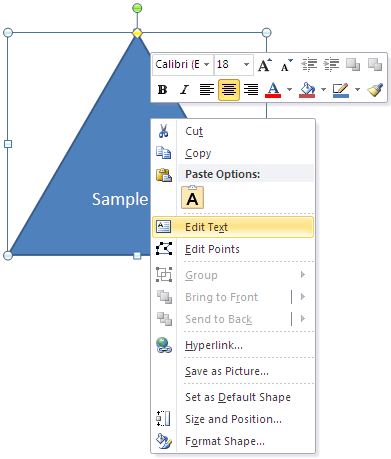
Task: Increase the list indent level
Action: (x=331, y=64)
